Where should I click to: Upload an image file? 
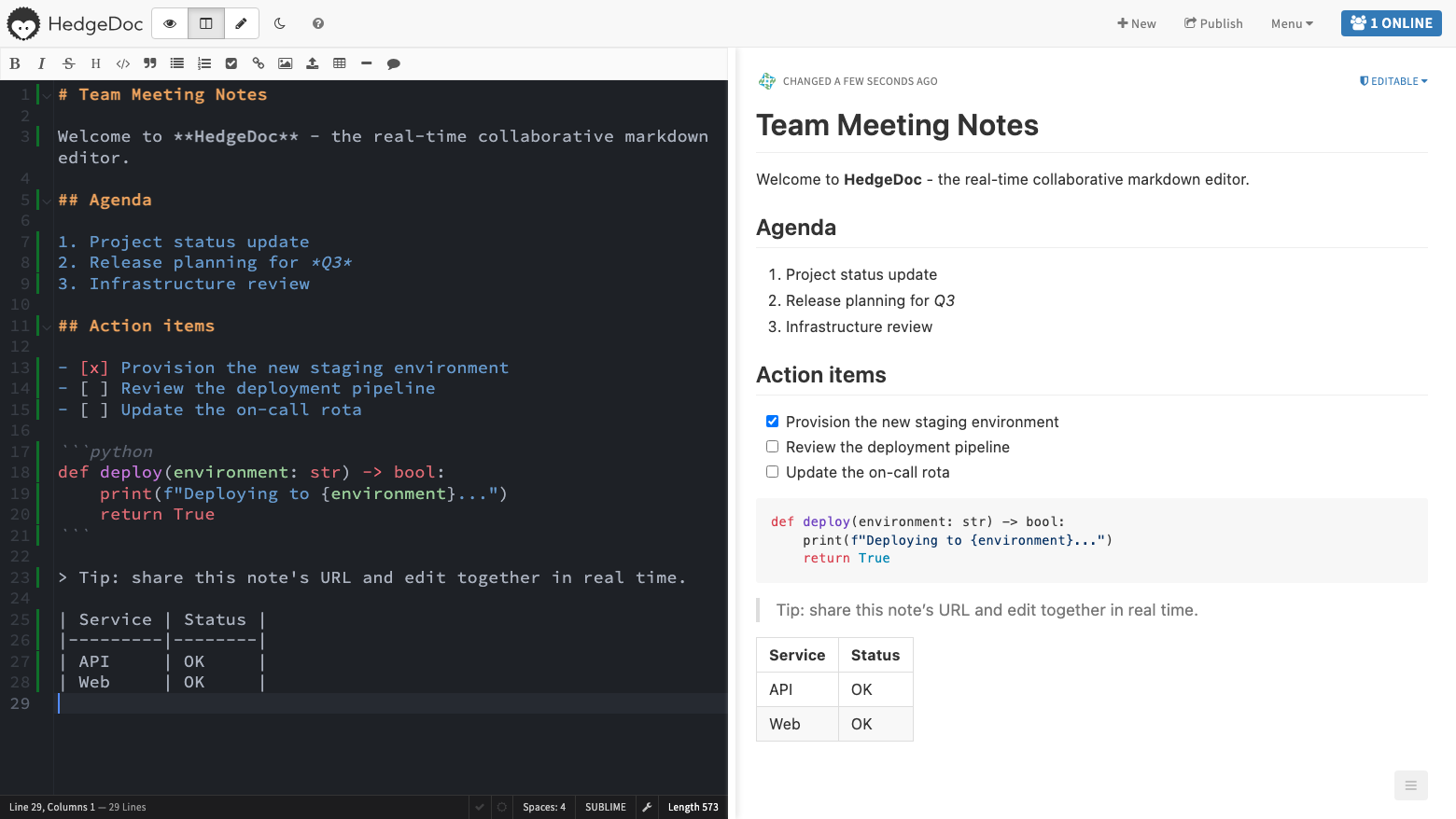pyautogui.click(x=313, y=63)
